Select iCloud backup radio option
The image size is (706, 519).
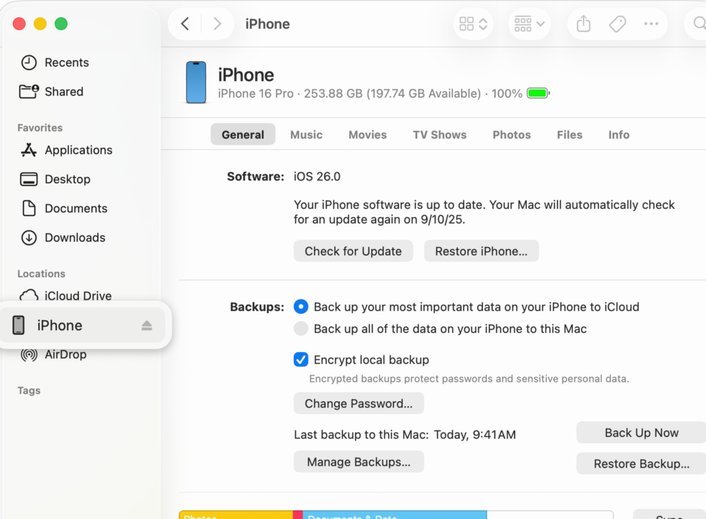pos(301,307)
